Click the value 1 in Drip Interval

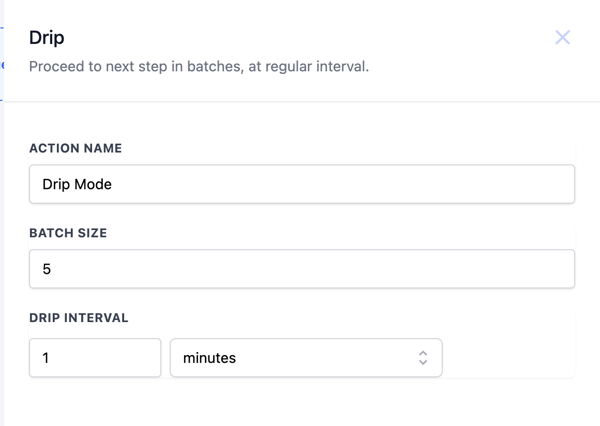coord(46,358)
